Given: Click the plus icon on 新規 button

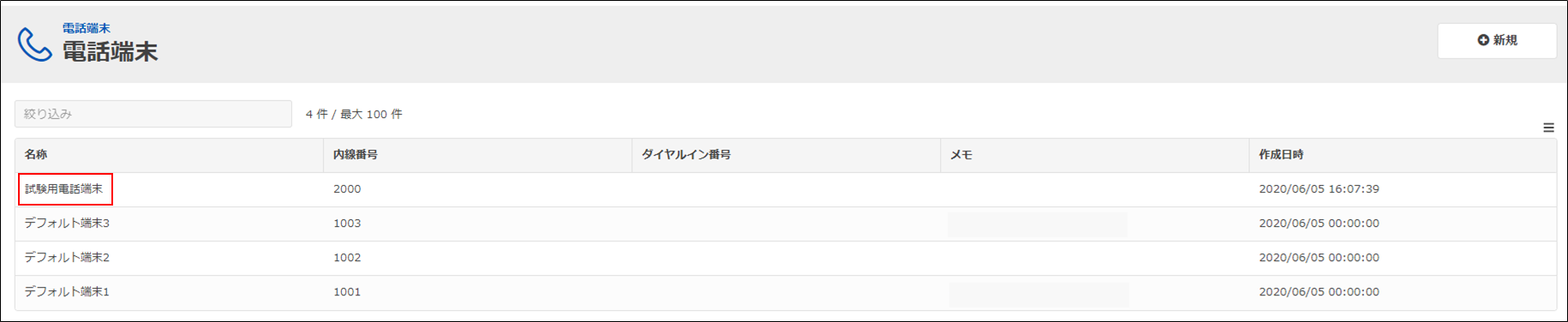Looking at the screenshot, I should 1483,40.
